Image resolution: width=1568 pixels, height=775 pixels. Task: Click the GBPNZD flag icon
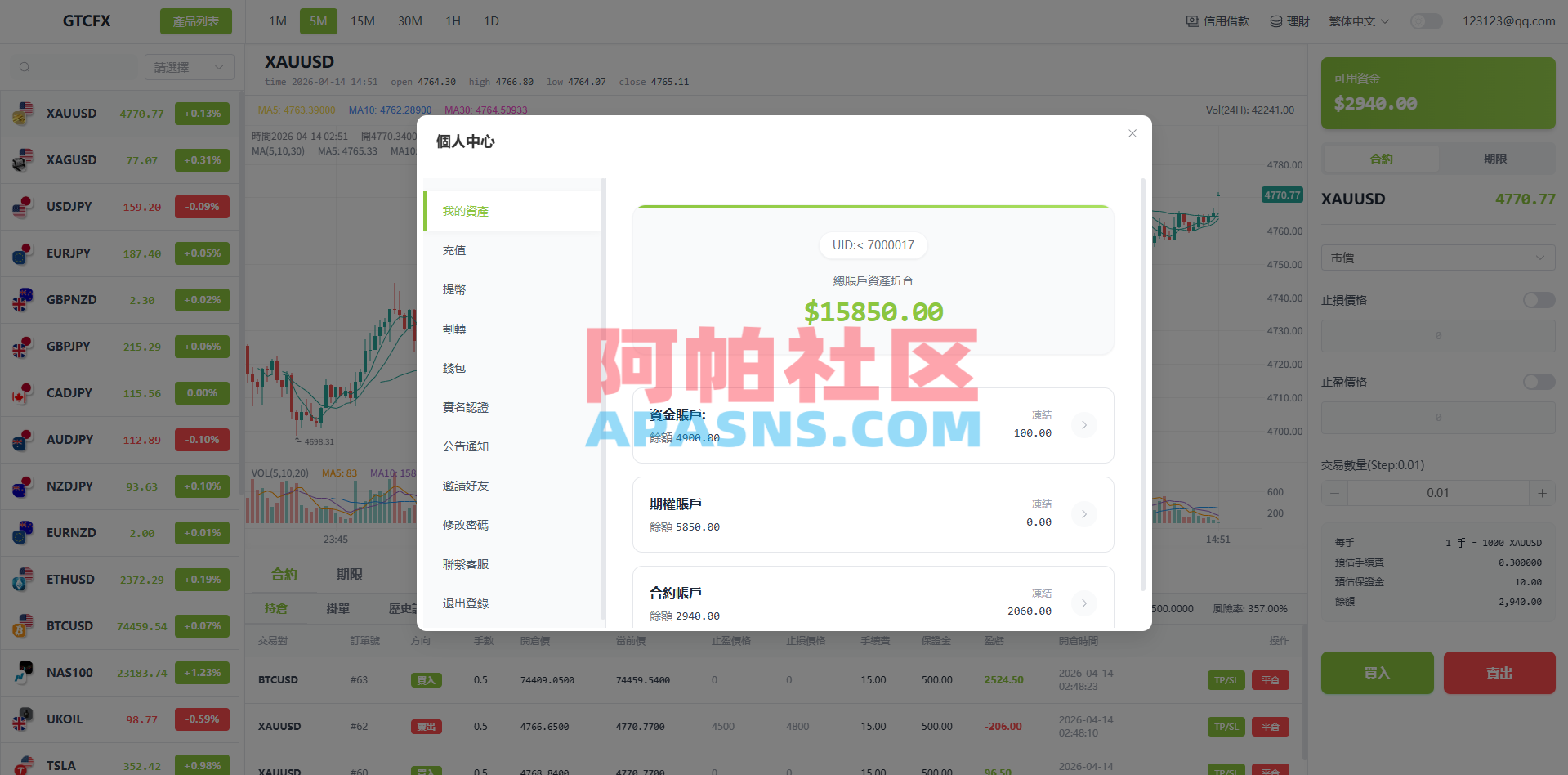coord(23,300)
